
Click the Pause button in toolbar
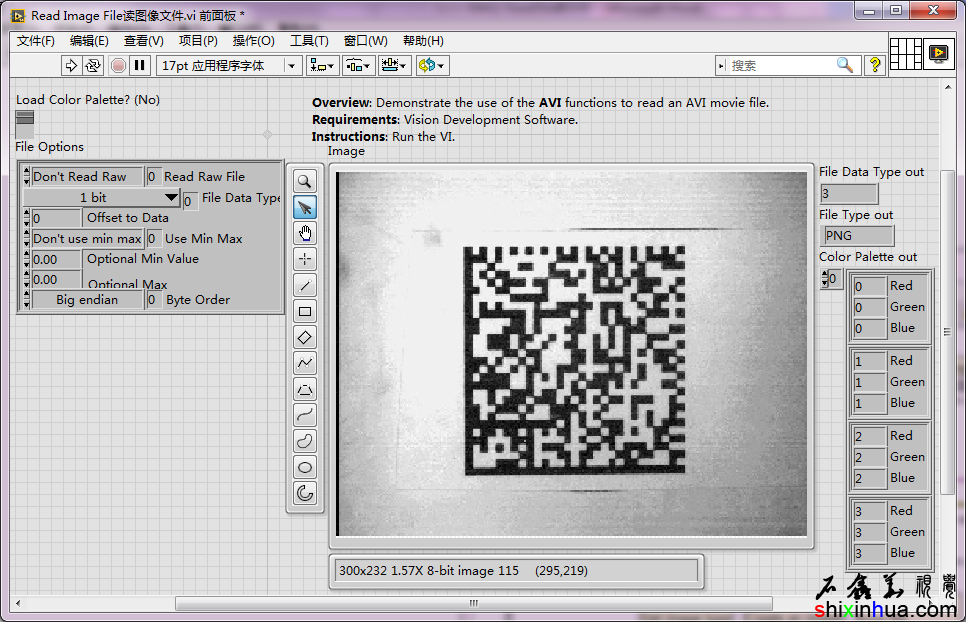(140, 65)
